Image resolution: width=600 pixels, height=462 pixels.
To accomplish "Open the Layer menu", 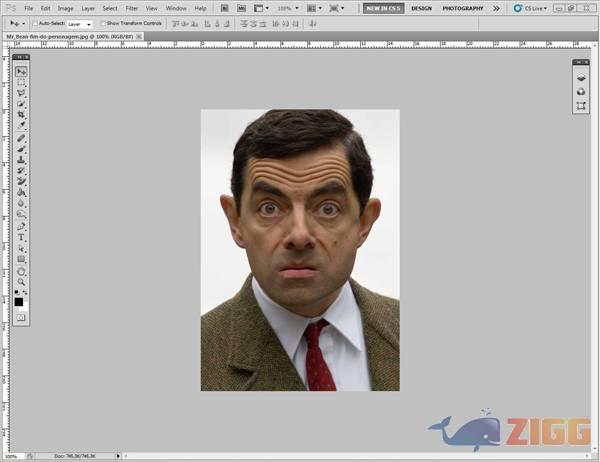I will [x=88, y=8].
